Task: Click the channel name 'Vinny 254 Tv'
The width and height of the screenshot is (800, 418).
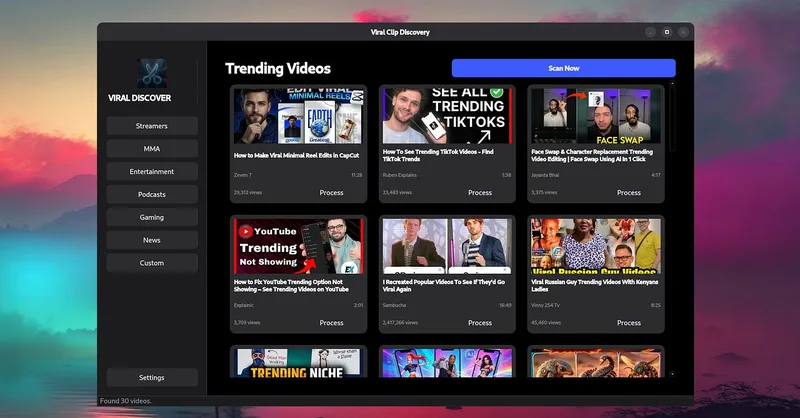Action: (x=545, y=305)
